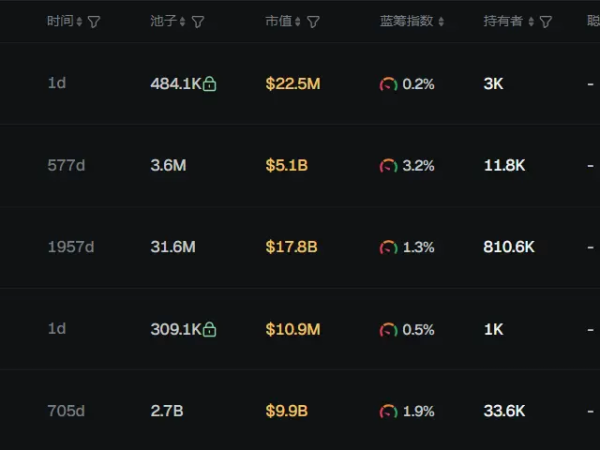Click holders value 3K
The height and width of the screenshot is (450, 600).
coord(493,84)
